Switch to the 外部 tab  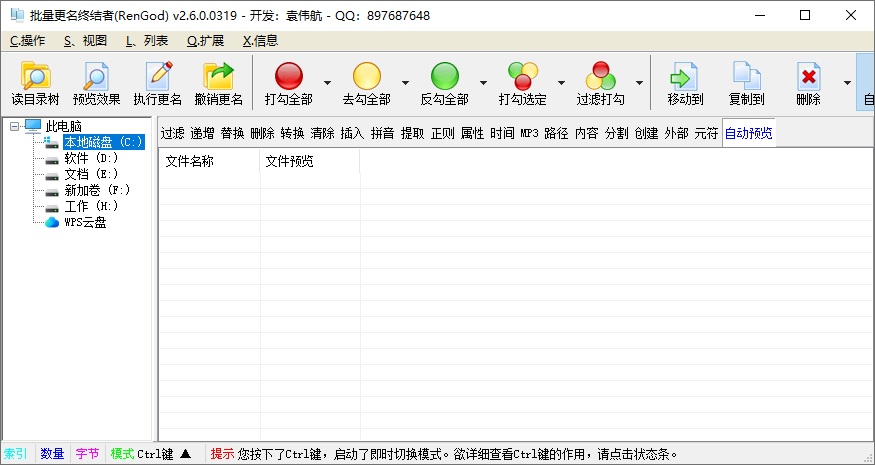(676, 133)
